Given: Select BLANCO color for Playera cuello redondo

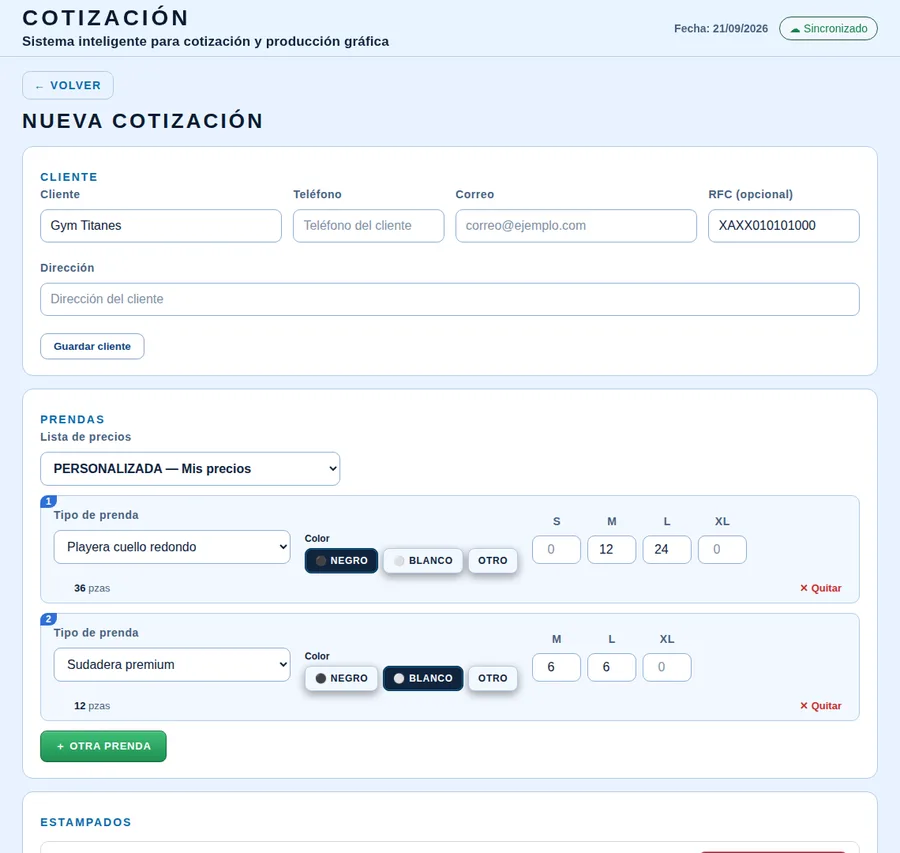Looking at the screenshot, I should tap(423, 561).
